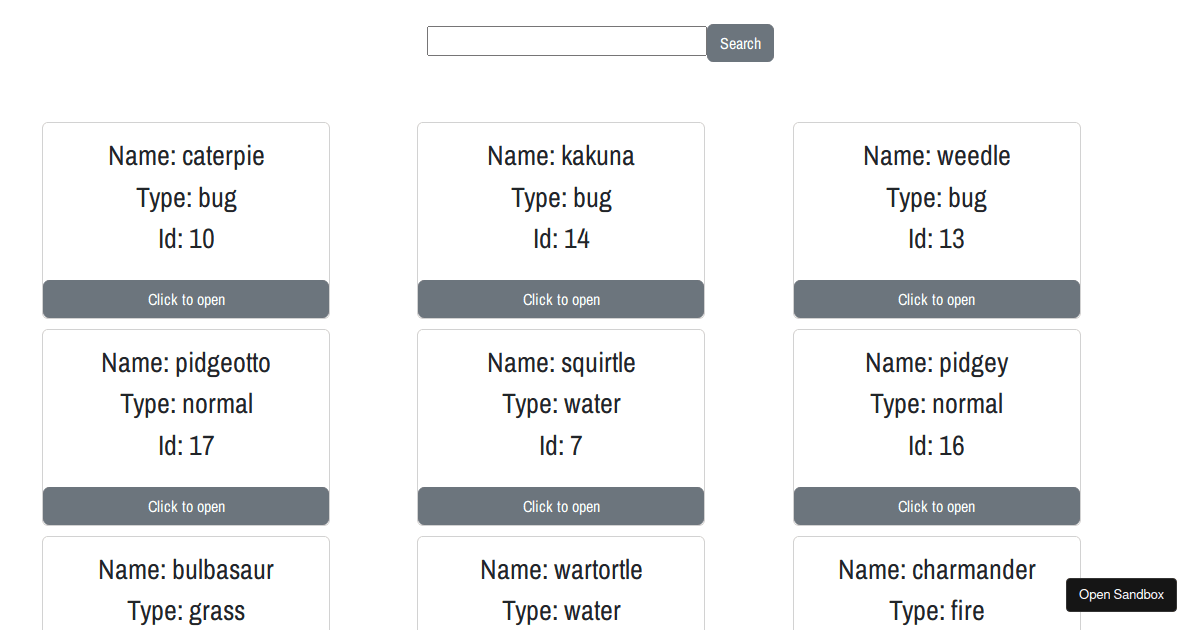Select the text 'Name: charmander'
The width and height of the screenshot is (1200, 630).
(x=937, y=570)
